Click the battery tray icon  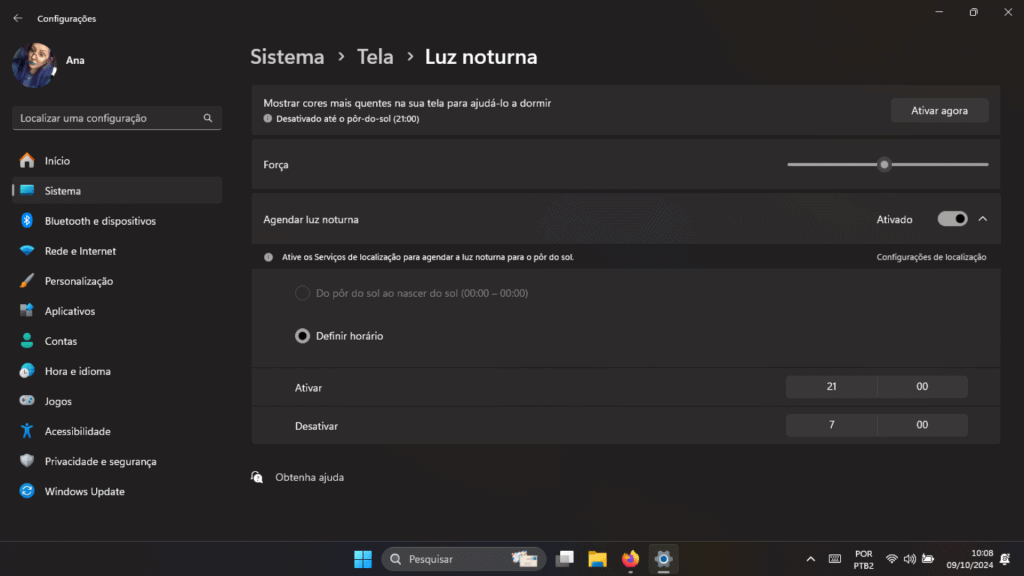point(927,559)
